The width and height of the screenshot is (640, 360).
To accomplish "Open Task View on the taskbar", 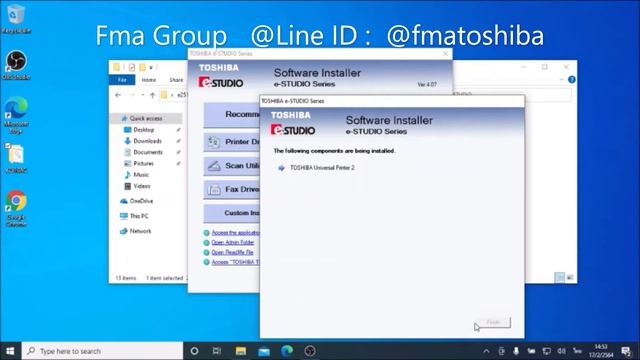I will [217, 351].
